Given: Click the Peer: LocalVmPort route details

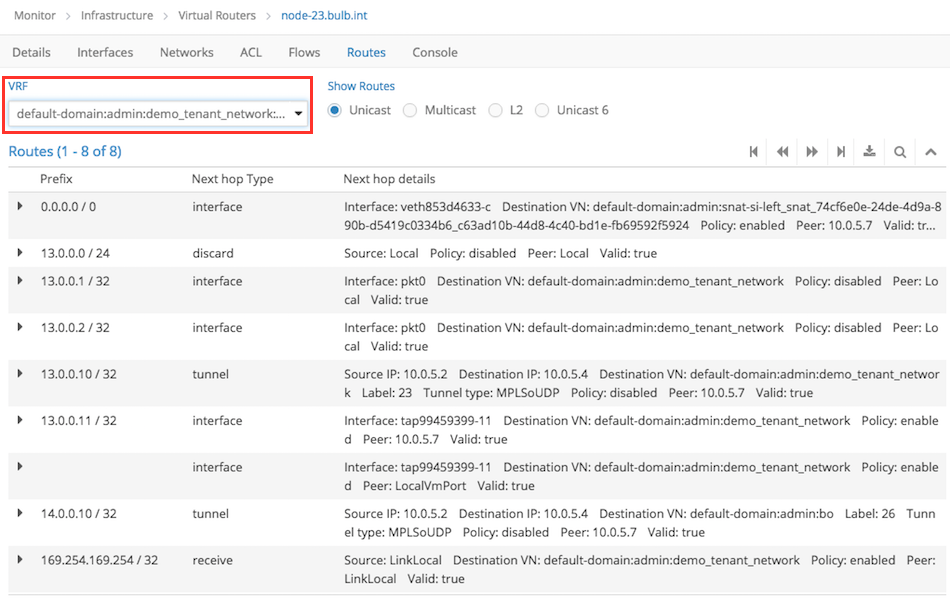Looking at the screenshot, I should click(x=642, y=476).
